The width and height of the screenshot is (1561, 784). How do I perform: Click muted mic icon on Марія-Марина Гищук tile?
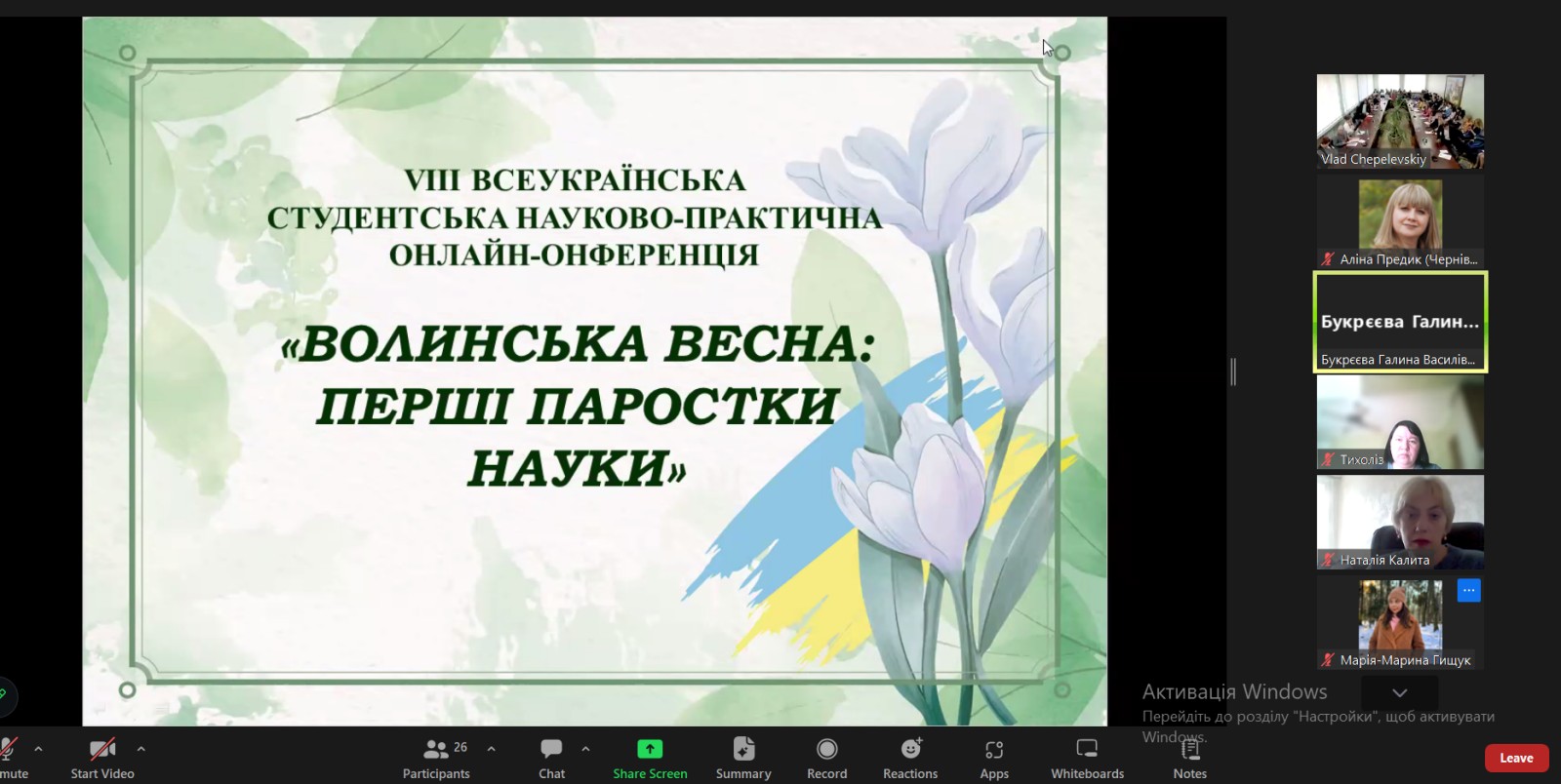click(x=1328, y=660)
